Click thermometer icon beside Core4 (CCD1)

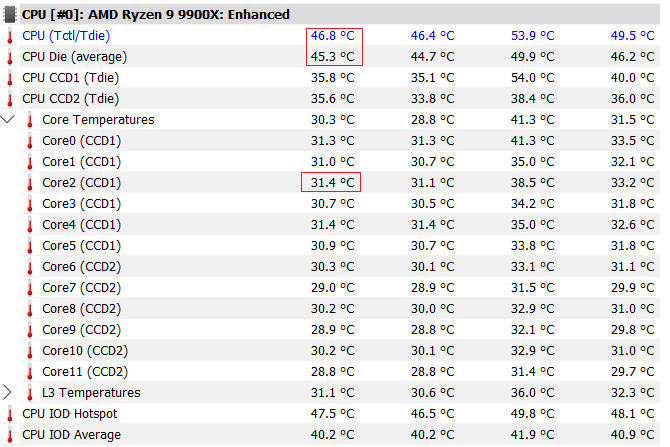30,224
